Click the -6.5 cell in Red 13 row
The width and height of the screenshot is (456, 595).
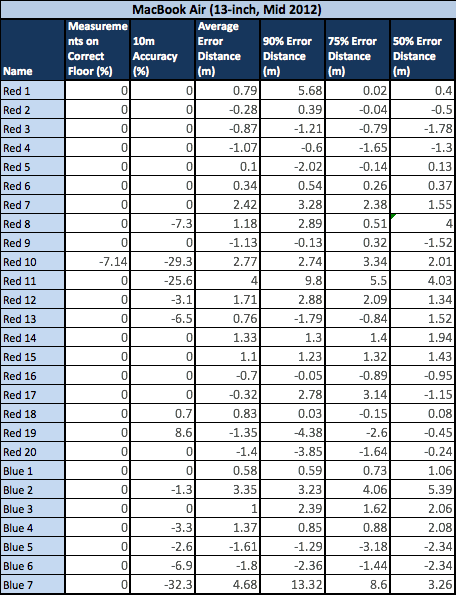pos(162,318)
